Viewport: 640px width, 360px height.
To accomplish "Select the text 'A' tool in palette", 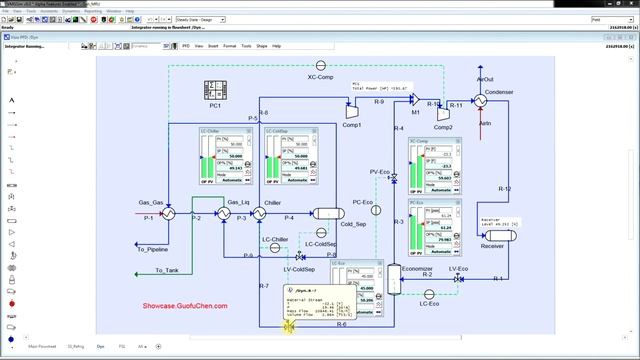I will point(11,100).
